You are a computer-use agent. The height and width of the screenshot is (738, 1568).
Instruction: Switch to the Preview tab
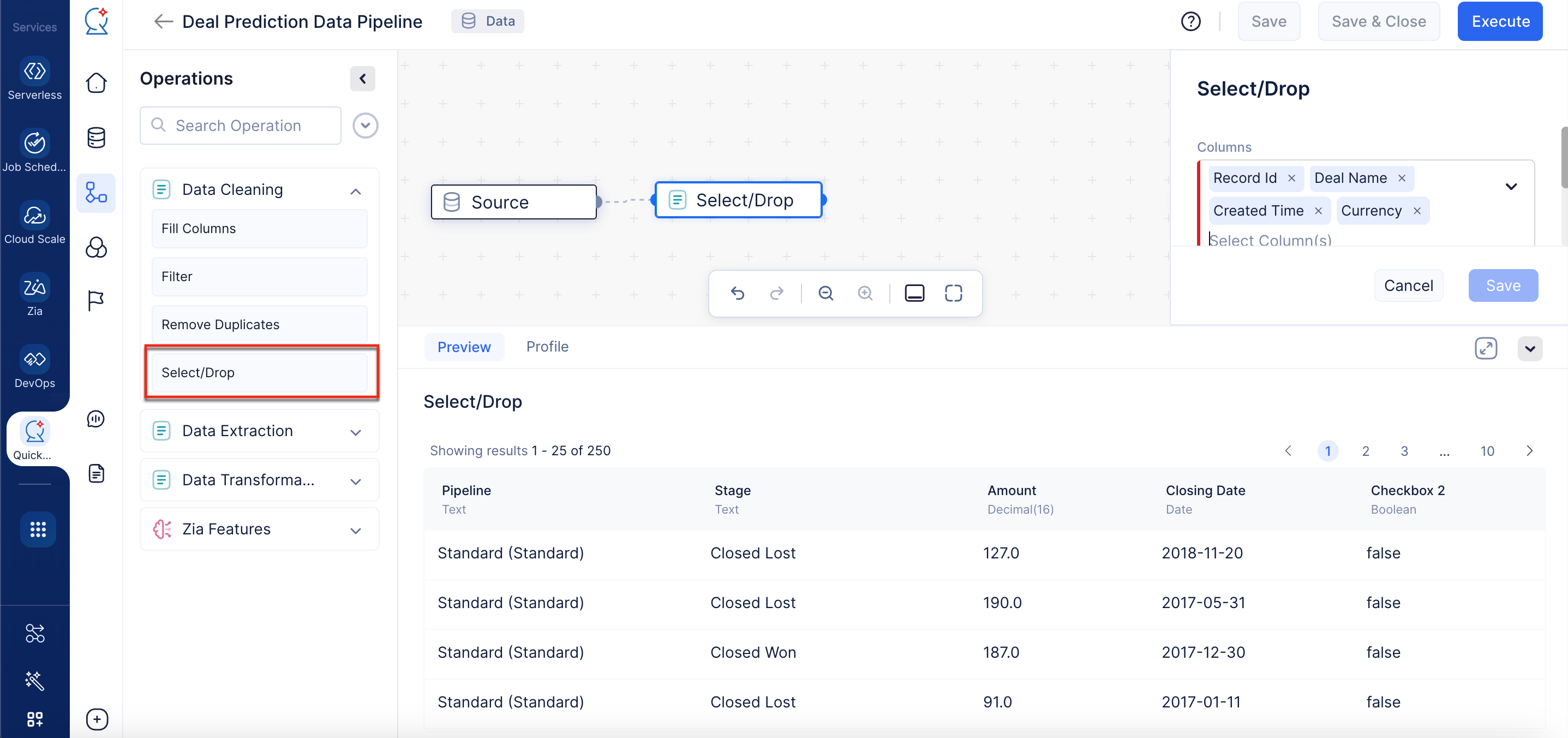(464, 347)
